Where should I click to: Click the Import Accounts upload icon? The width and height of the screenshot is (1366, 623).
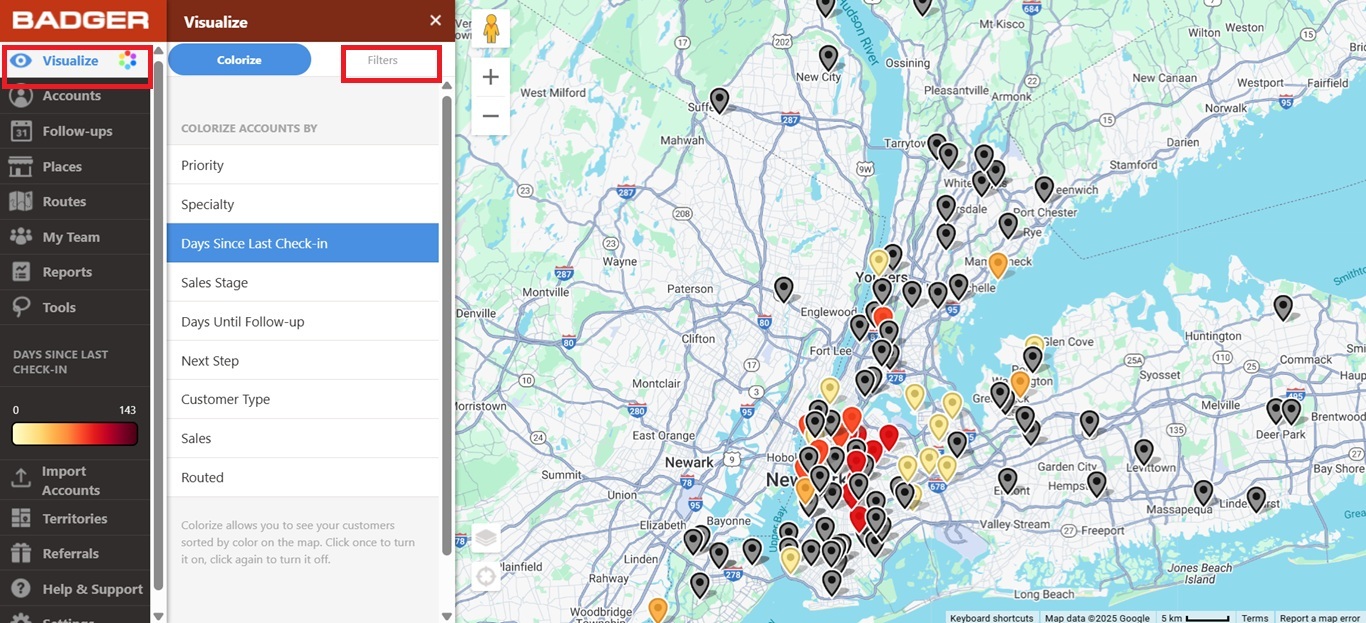[x=21, y=479]
